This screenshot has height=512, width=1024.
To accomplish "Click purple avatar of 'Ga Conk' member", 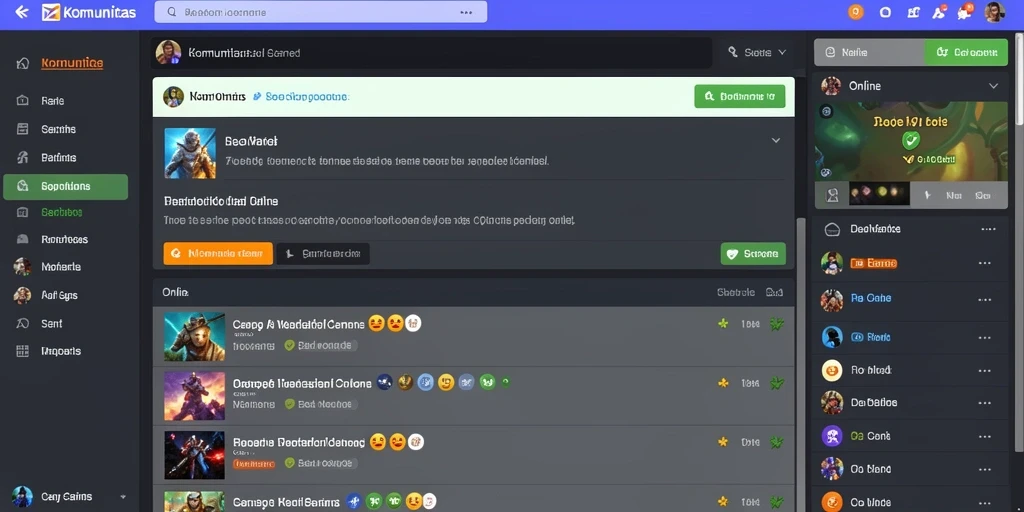I will 831,436.
